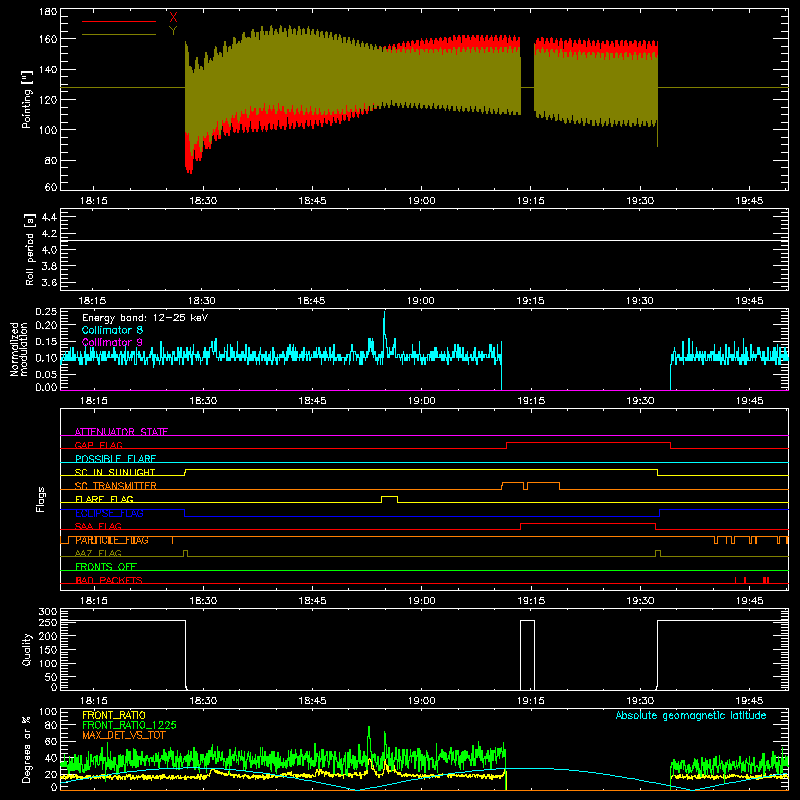Click the 250 tick on Quality axis
This screenshot has width=800, height=800.
point(48,622)
